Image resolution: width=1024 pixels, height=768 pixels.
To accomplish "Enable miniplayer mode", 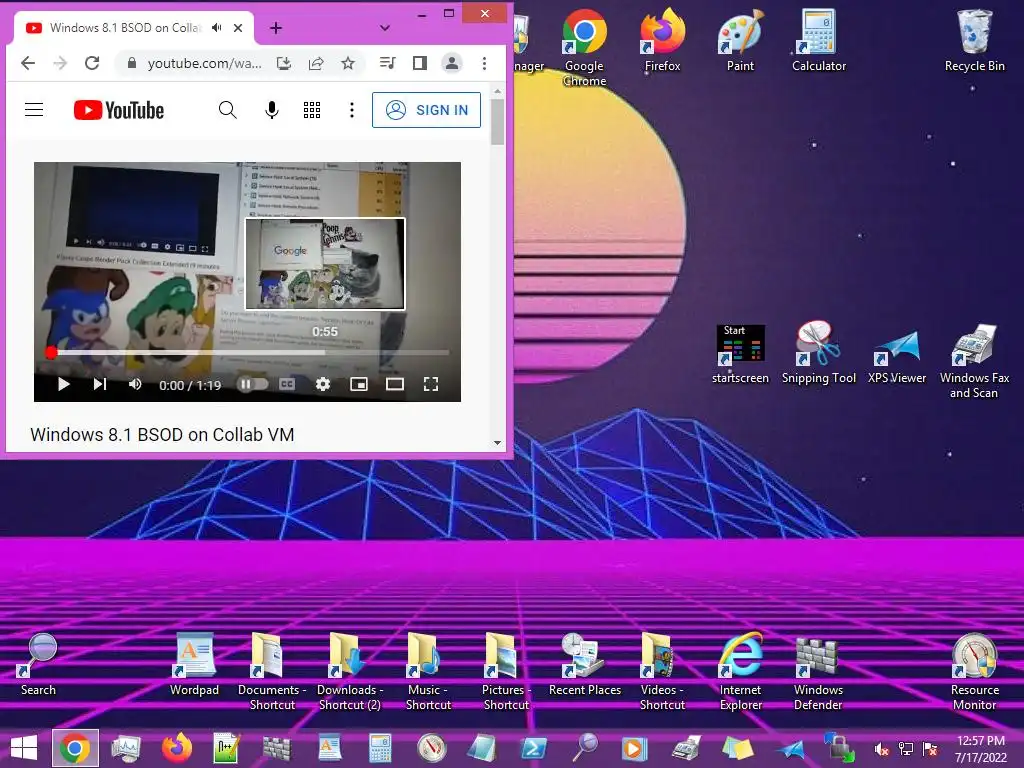I will coord(359,385).
